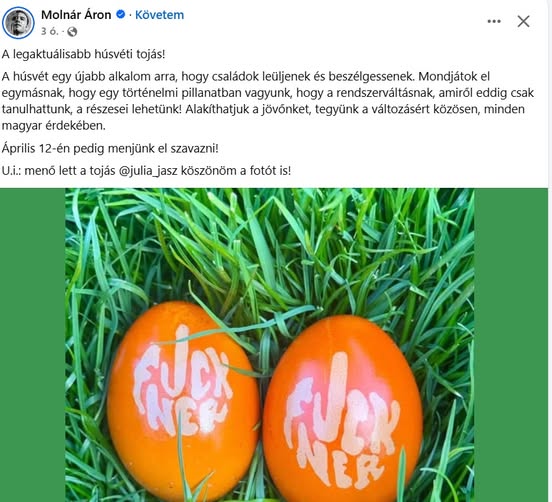Click the blue verified badge icon
The height and width of the screenshot is (502, 552).
coord(121,15)
